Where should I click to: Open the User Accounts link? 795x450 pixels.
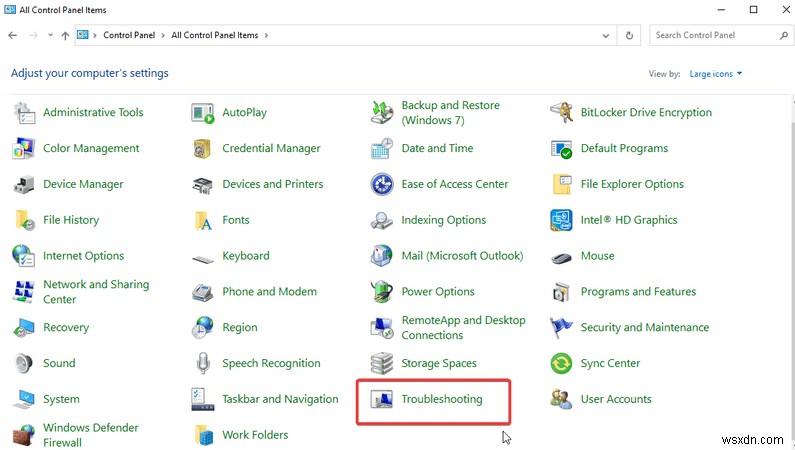click(x=616, y=399)
